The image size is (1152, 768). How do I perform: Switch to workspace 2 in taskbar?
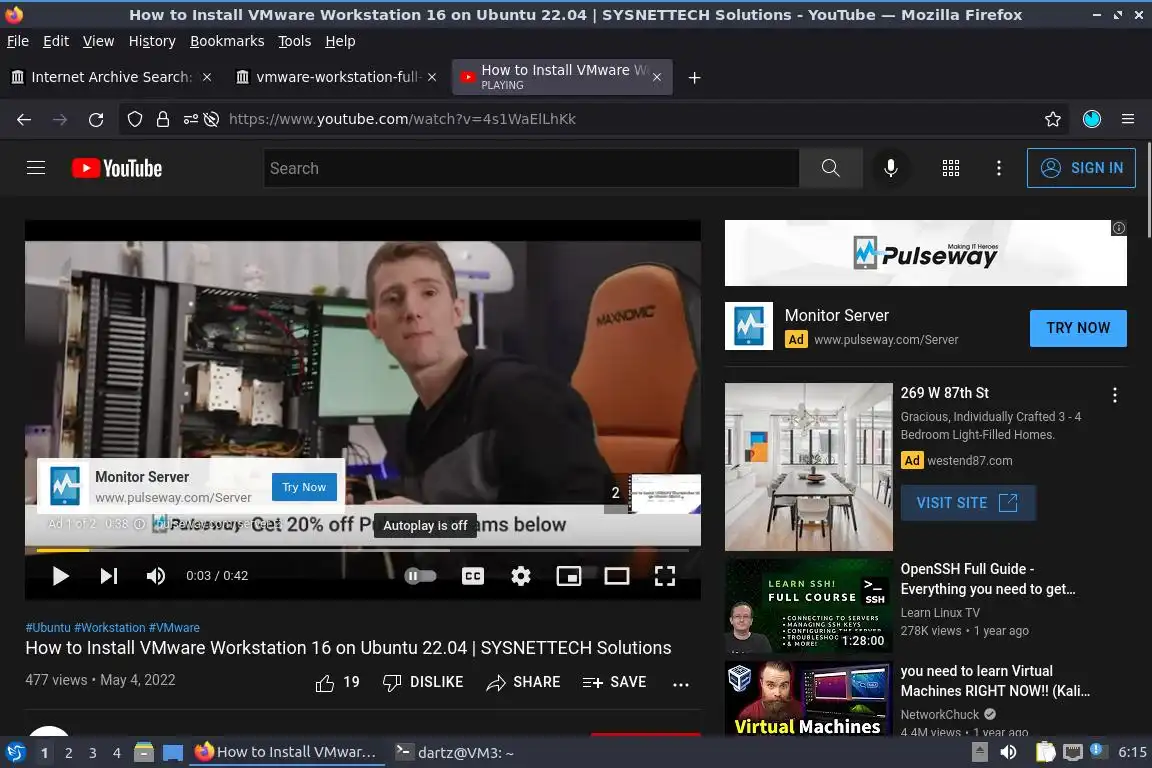tap(68, 753)
